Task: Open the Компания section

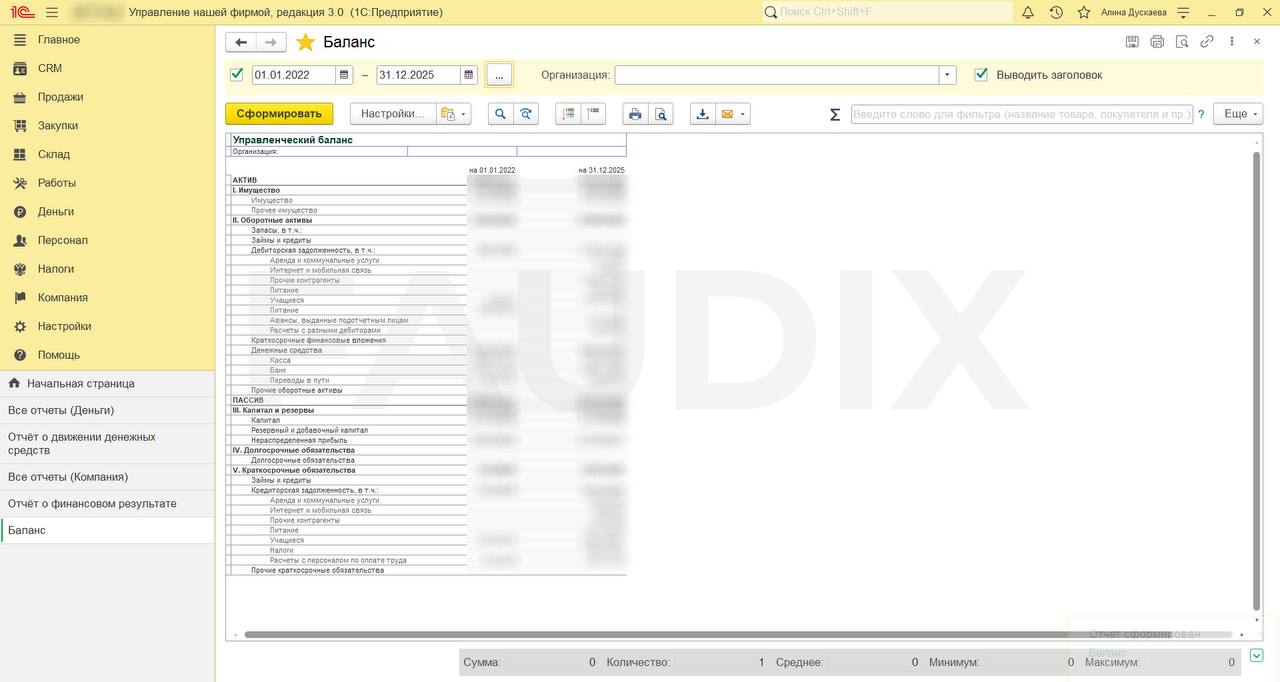Action: [x=107, y=298]
